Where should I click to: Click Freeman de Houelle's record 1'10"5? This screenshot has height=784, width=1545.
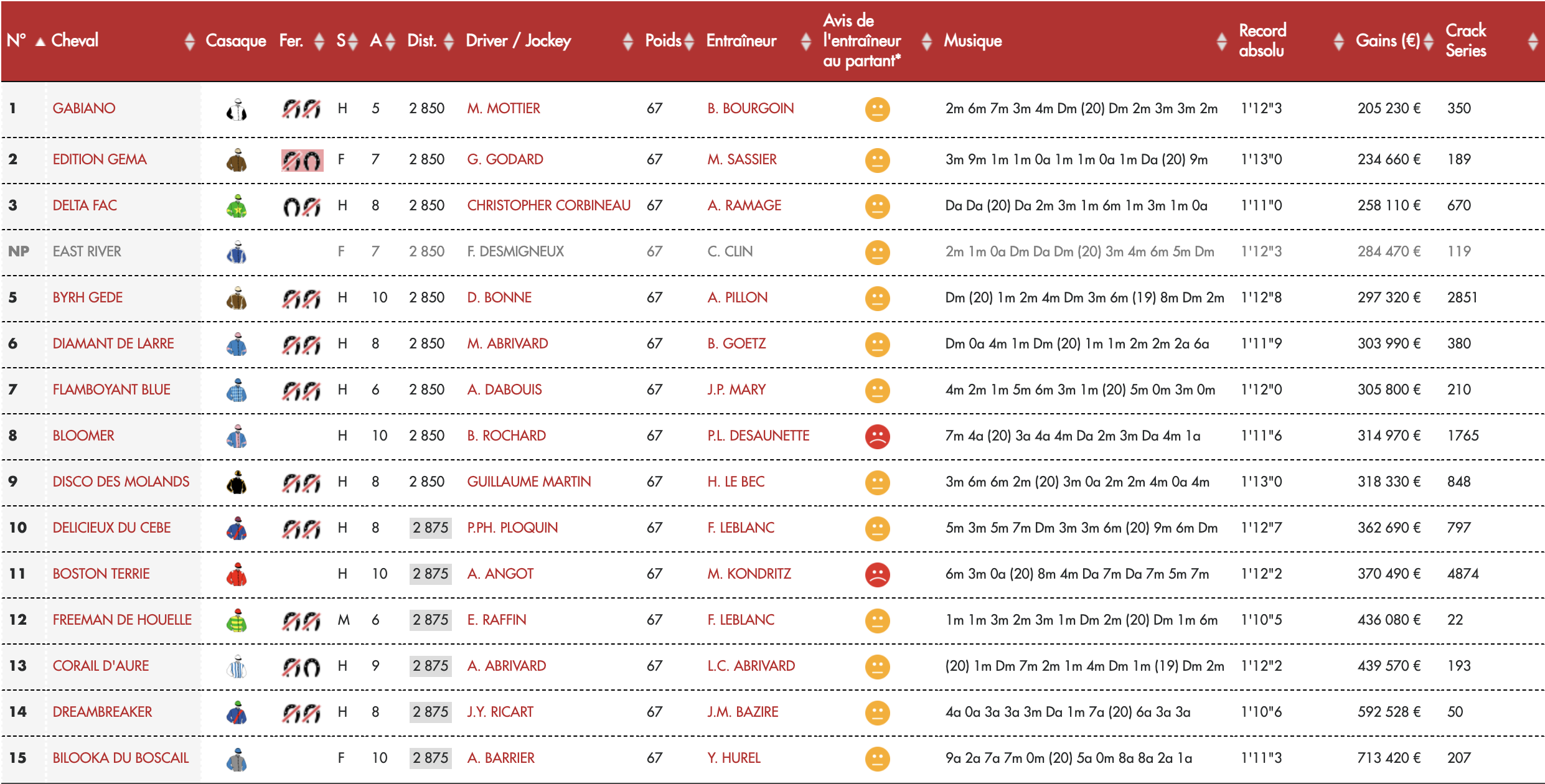pos(1261,620)
